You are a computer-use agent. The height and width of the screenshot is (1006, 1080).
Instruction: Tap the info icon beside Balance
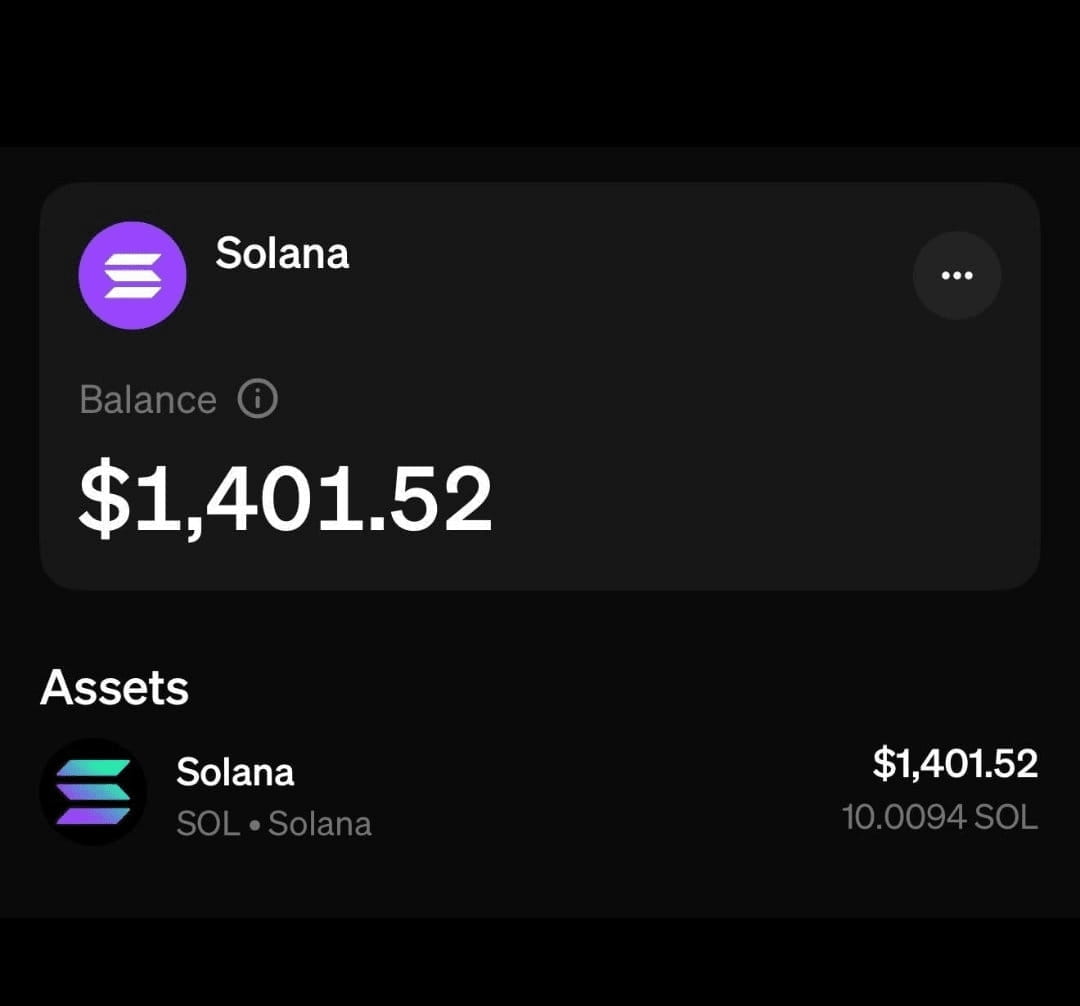point(258,399)
